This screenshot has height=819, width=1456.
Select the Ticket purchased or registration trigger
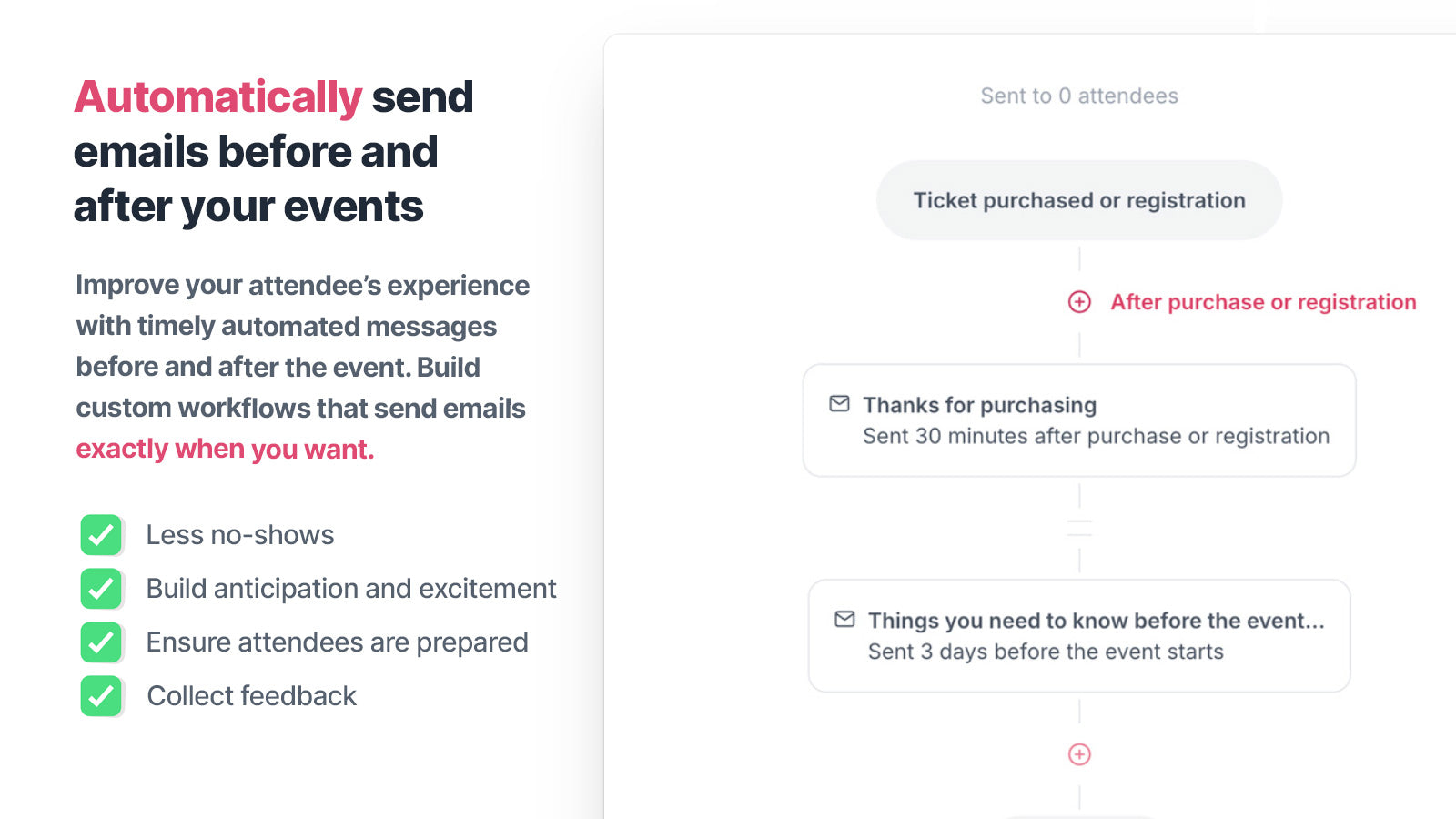[x=1079, y=200]
